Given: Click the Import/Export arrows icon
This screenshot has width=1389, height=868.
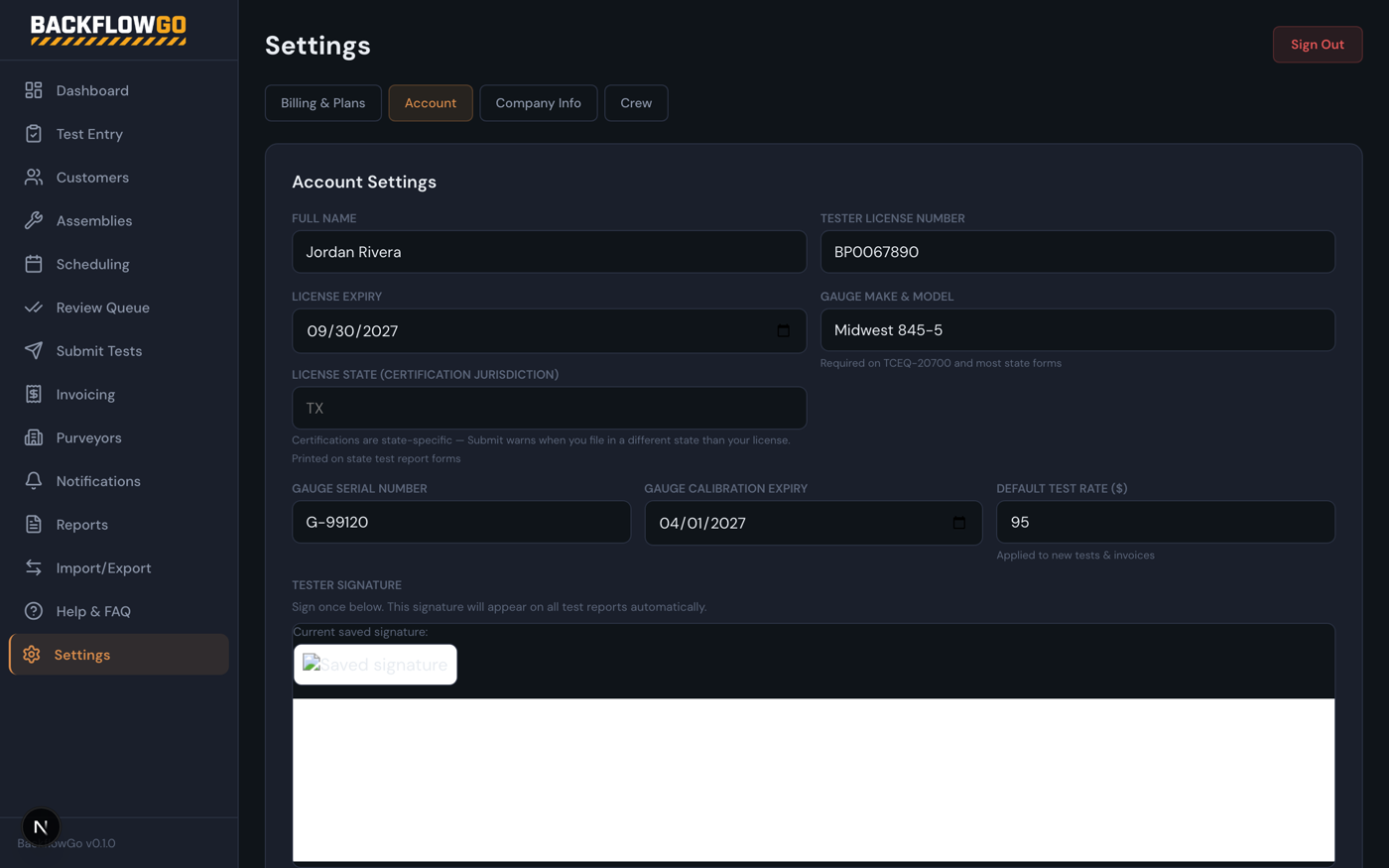Looking at the screenshot, I should [34, 567].
